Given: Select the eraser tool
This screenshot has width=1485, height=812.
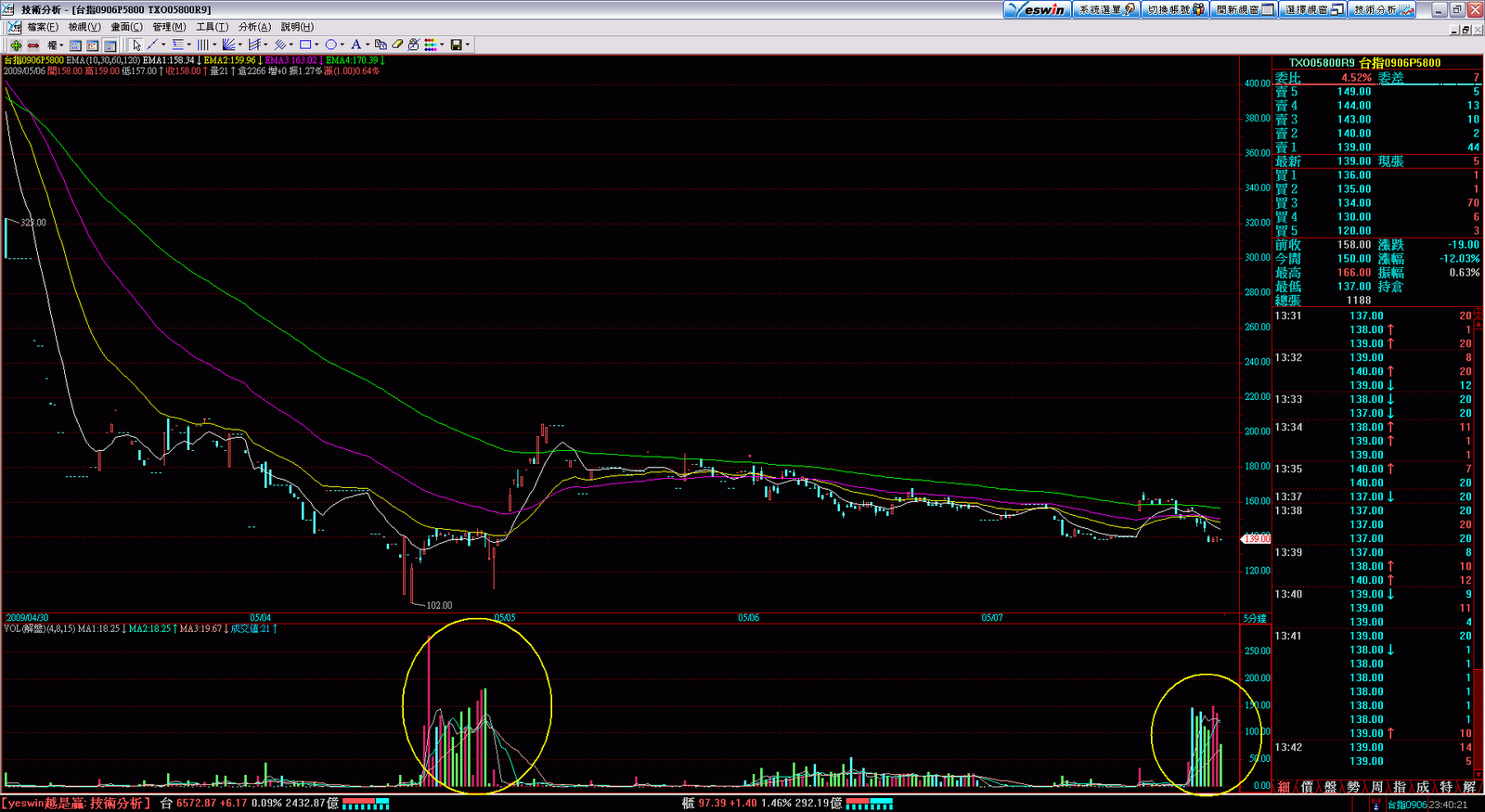Looking at the screenshot, I should click(397, 45).
